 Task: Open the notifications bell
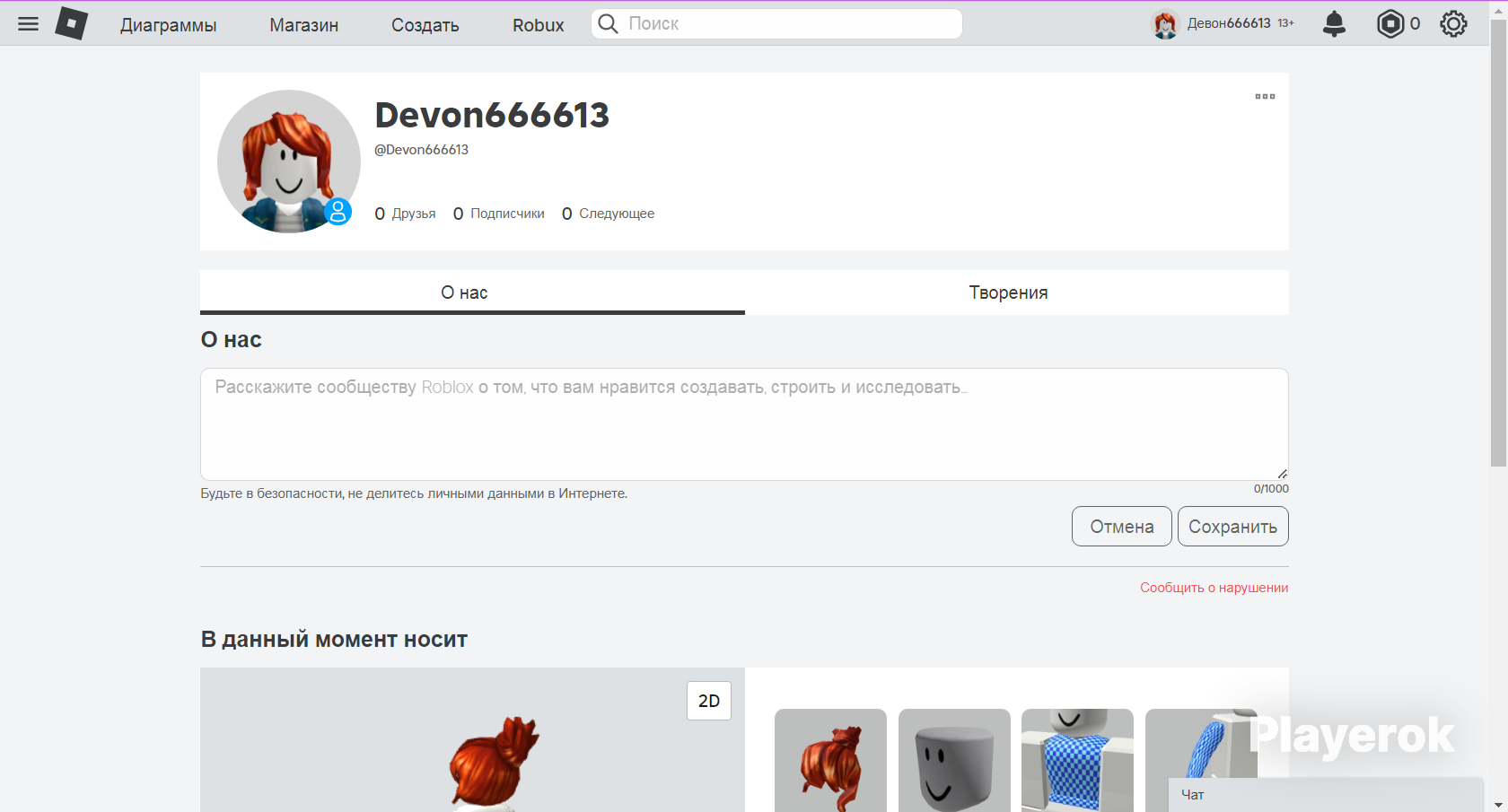1335,23
